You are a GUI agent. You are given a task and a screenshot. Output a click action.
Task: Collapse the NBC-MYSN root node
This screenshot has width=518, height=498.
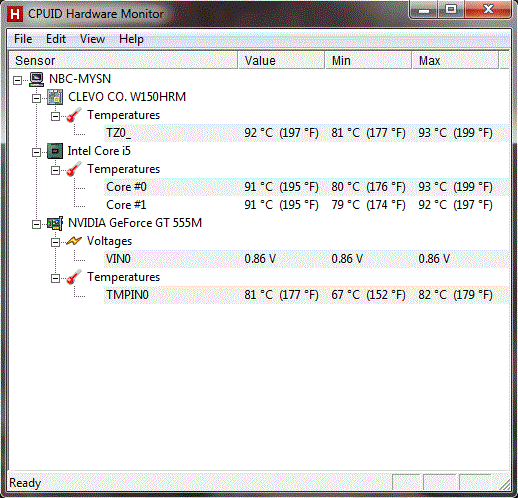pos(17,80)
